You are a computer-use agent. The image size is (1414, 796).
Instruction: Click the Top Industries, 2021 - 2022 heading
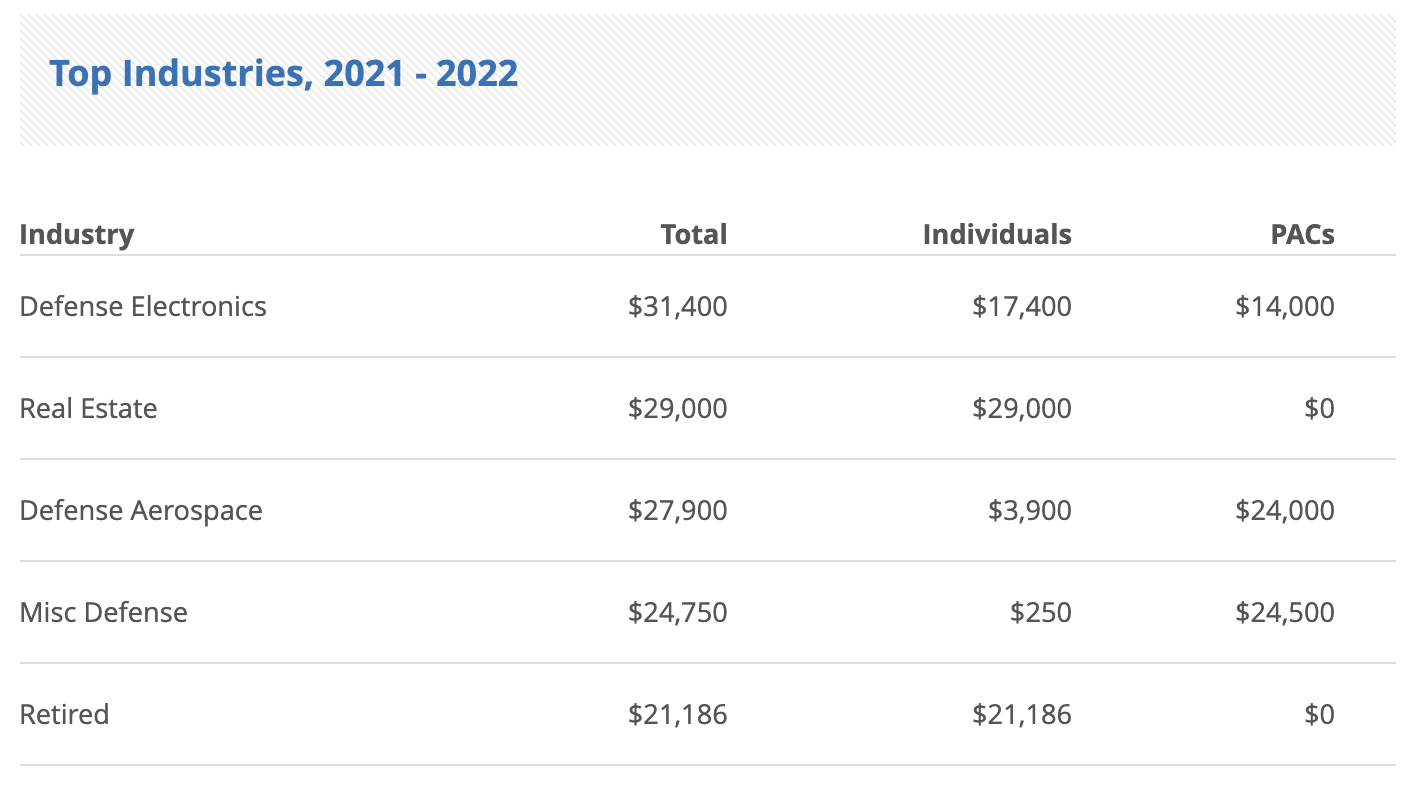[284, 74]
